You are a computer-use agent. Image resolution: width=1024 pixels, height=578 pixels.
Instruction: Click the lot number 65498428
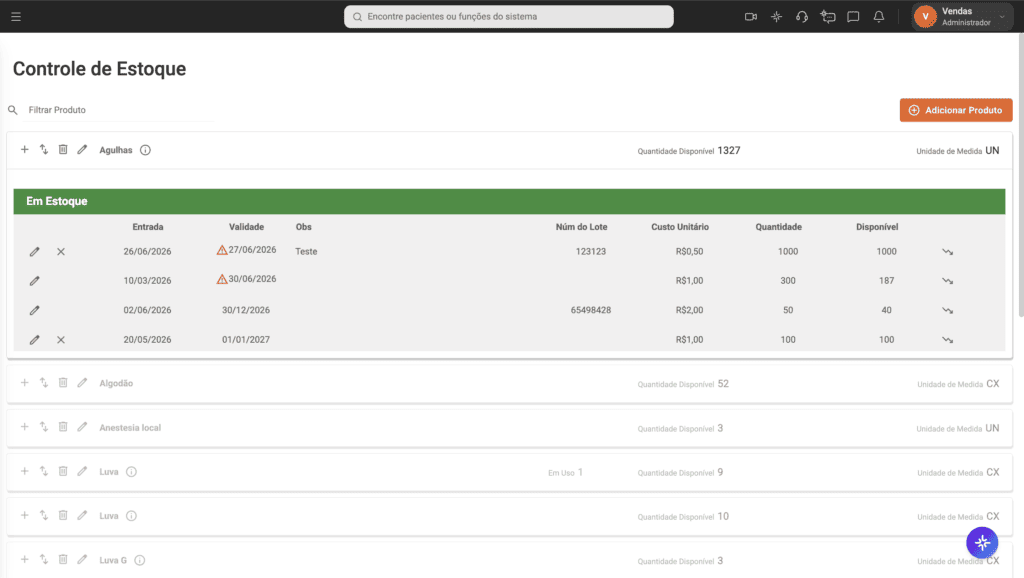591,310
